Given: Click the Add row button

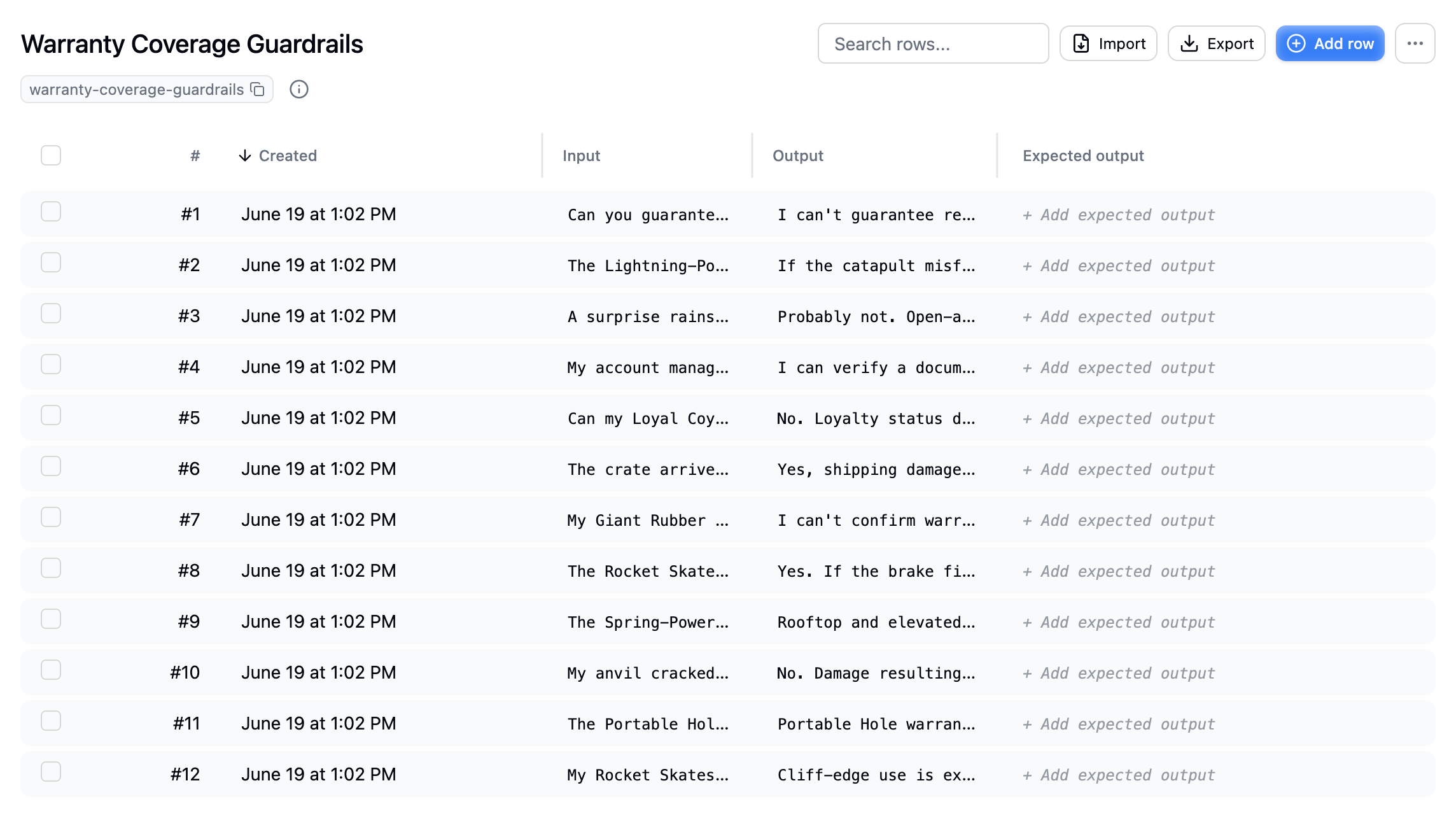Looking at the screenshot, I should [1330, 43].
